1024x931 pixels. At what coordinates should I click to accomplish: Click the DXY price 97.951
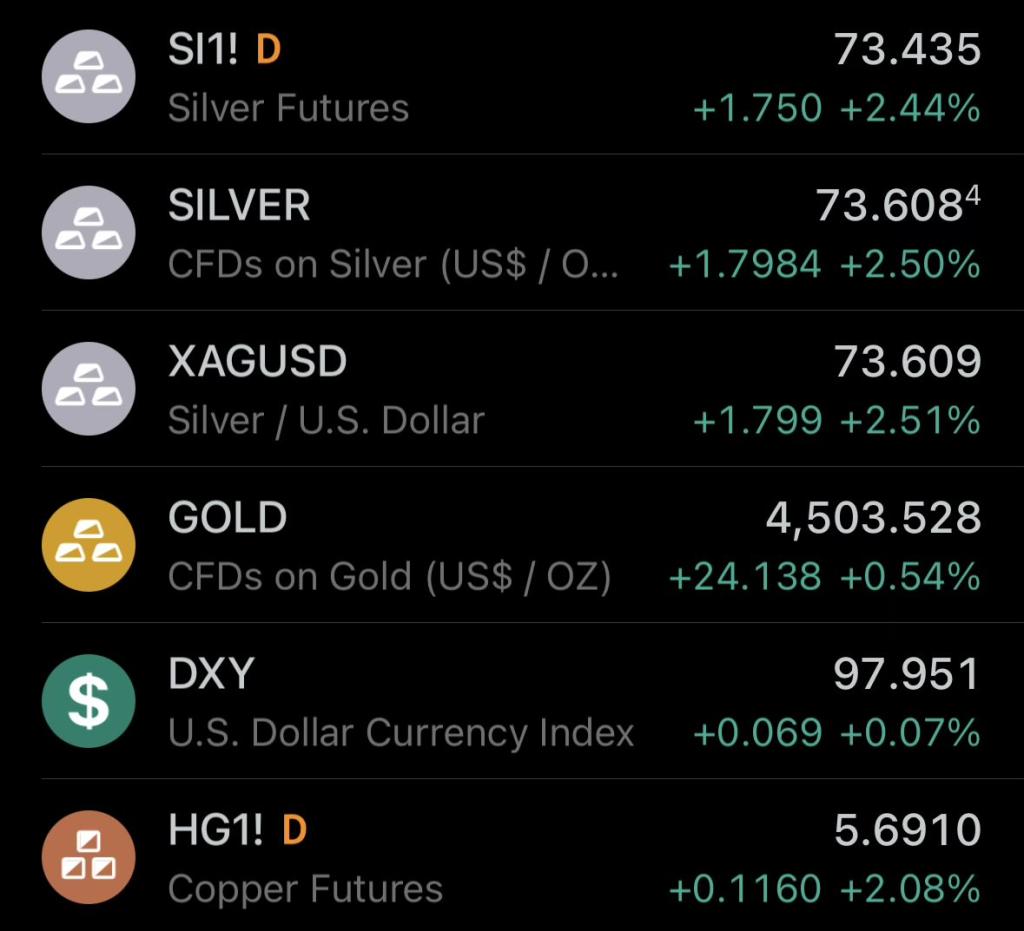pos(906,674)
